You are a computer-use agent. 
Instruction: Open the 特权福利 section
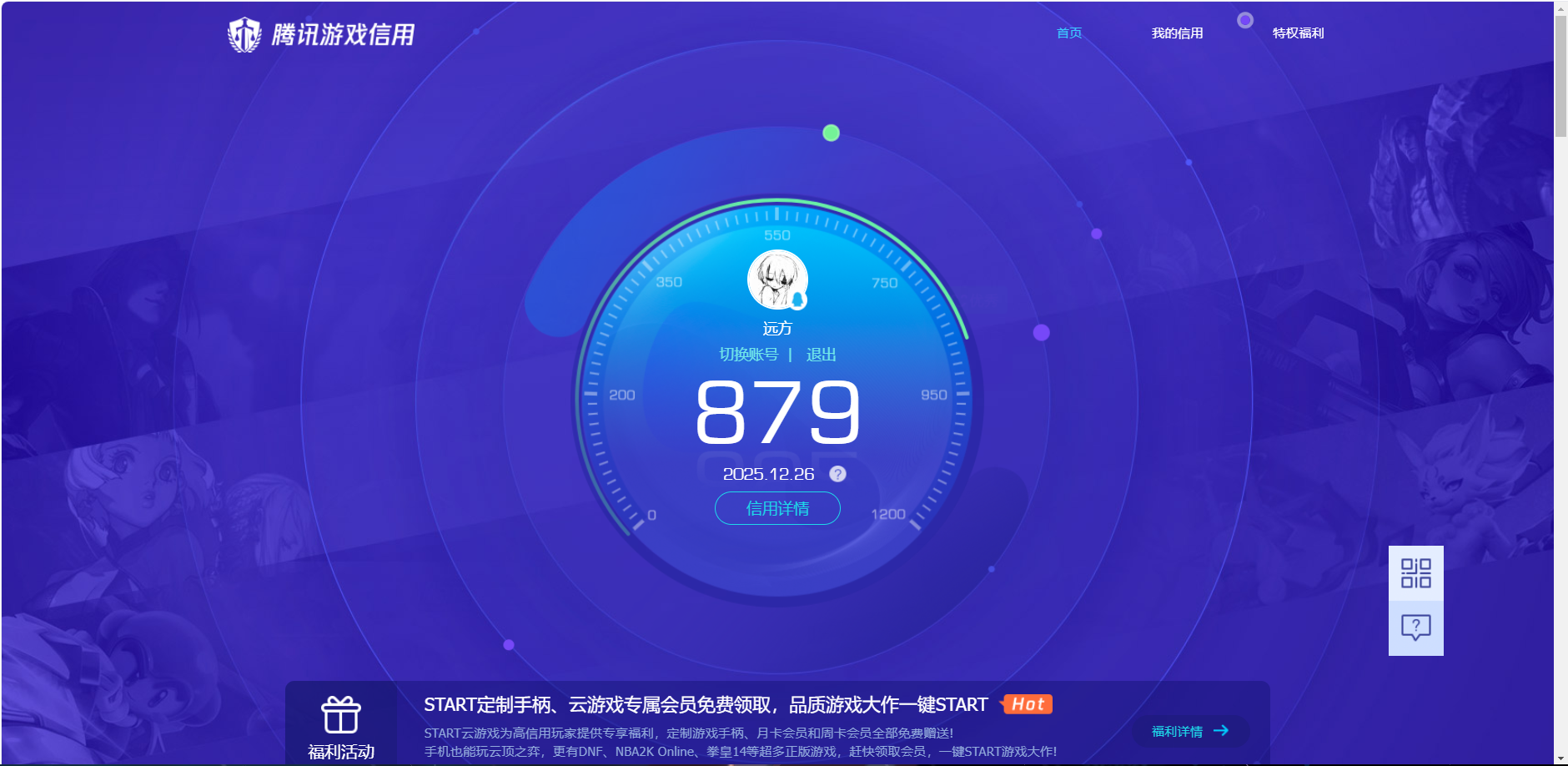tap(1298, 33)
